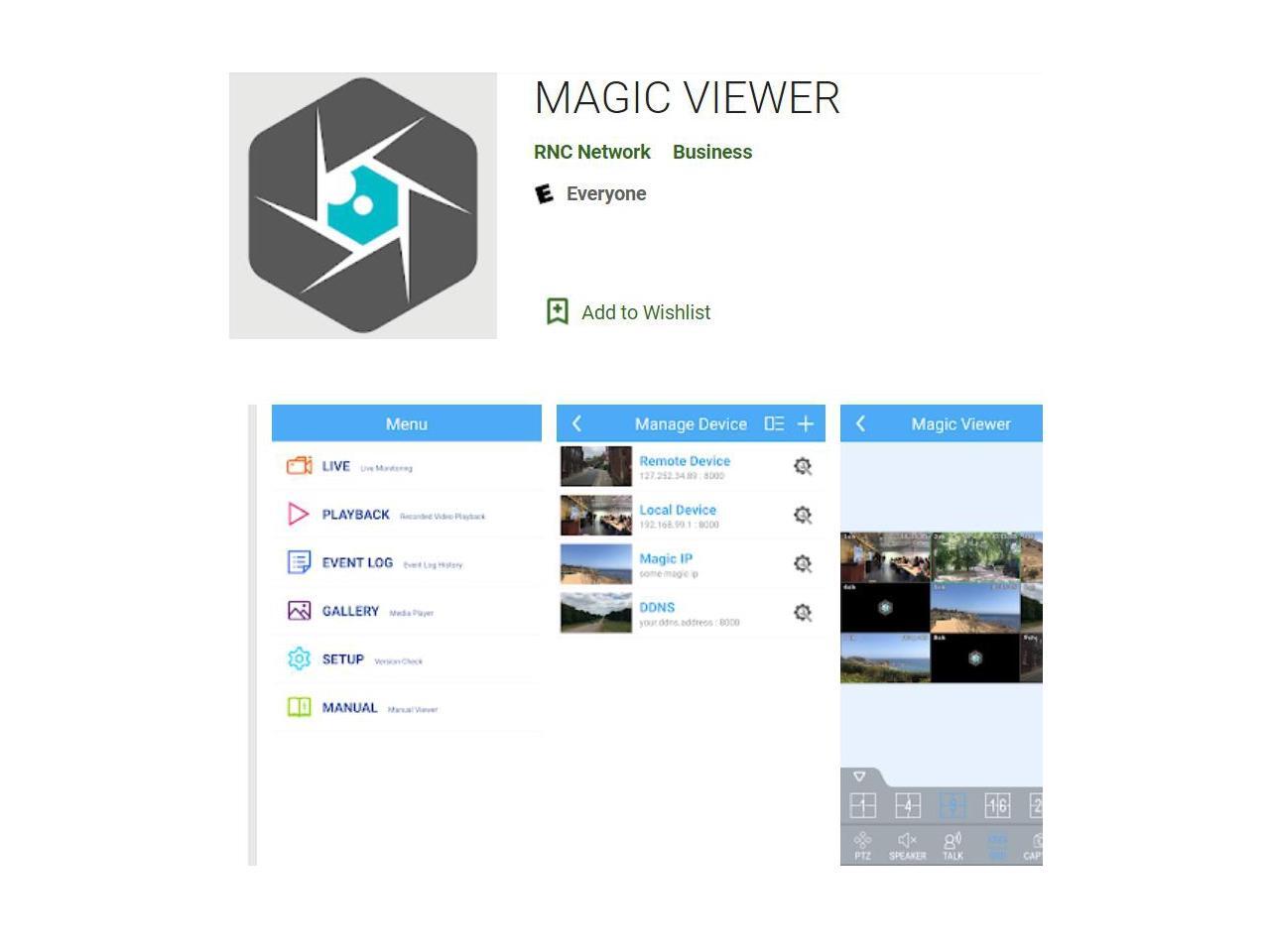Toggle the muted SPEAKER button

click(x=907, y=846)
